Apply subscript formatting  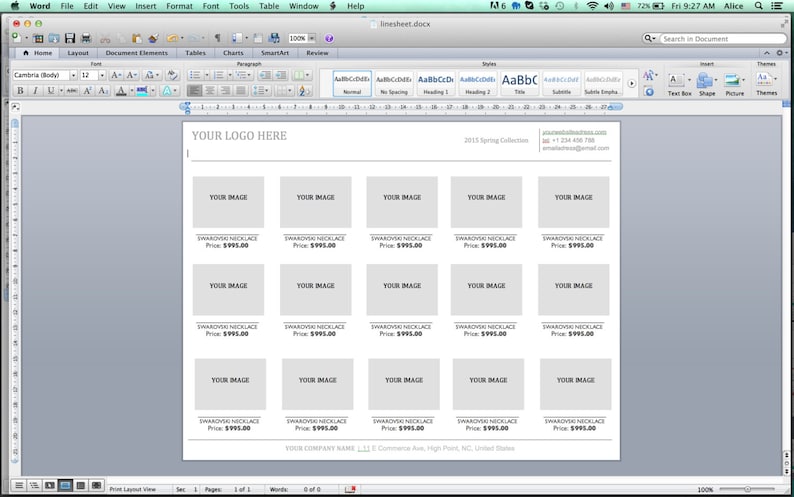[103, 91]
